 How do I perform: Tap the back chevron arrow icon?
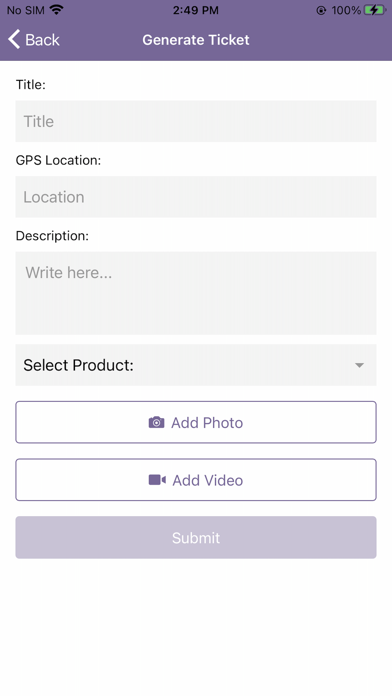click(x=14, y=40)
